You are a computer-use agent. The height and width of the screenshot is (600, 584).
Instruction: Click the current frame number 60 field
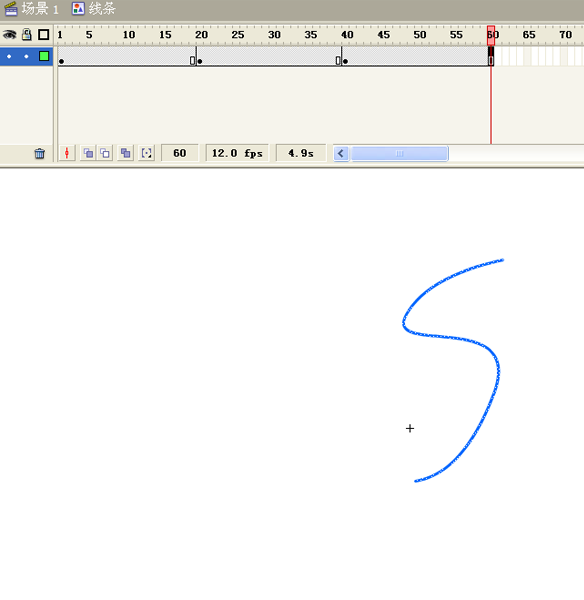(180, 153)
